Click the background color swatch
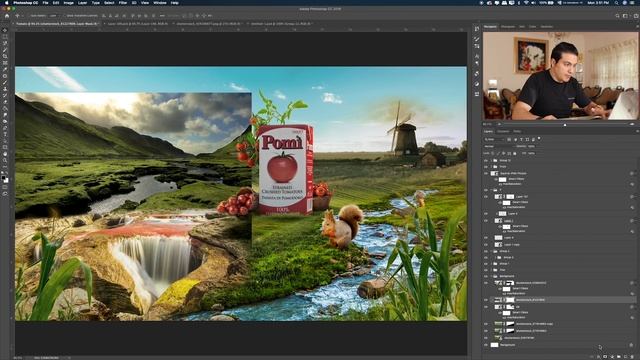The width and height of the screenshot is (640, 360). click(x=6, y=180)
